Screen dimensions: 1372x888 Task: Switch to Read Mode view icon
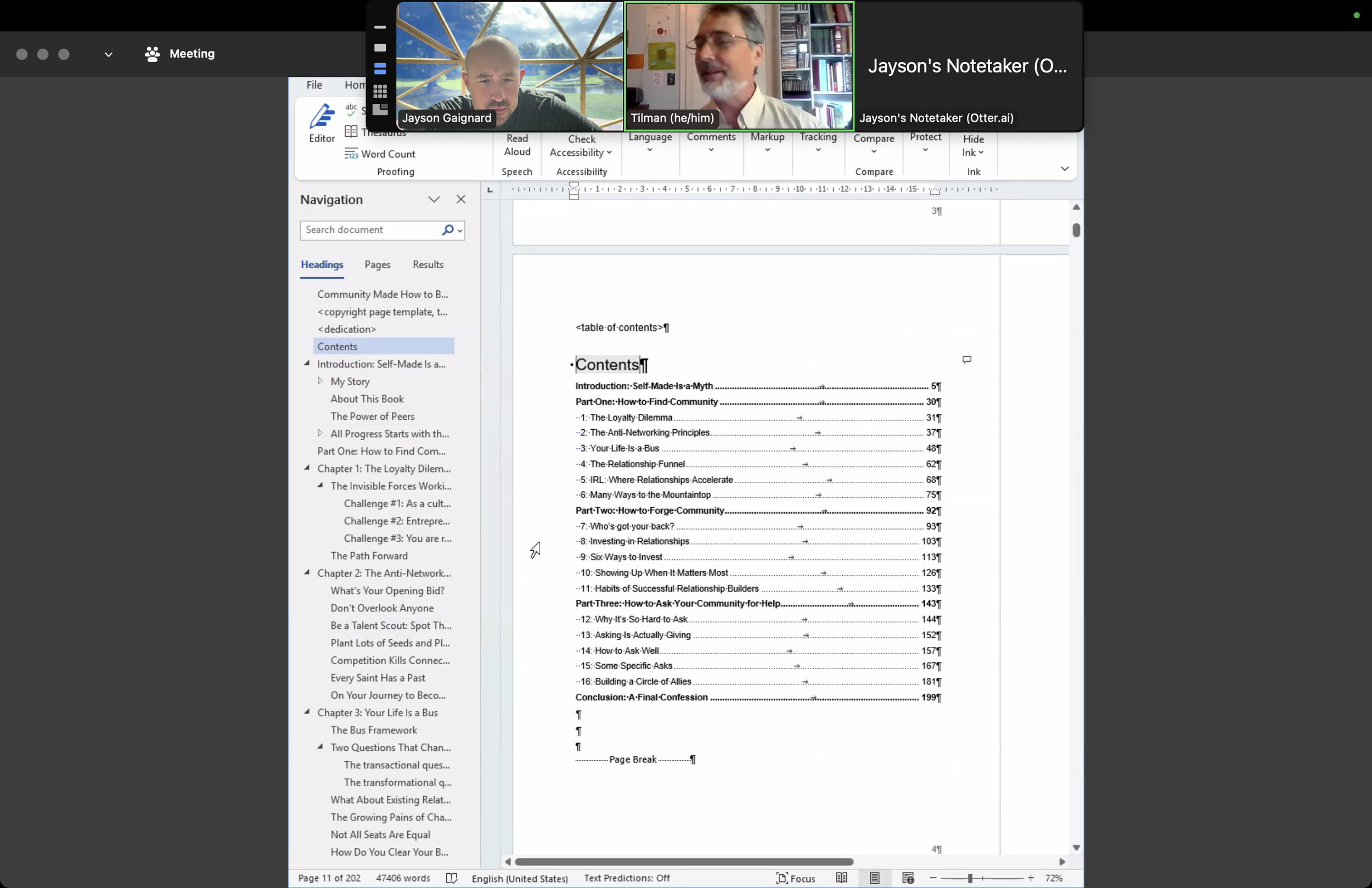(841, 878)
